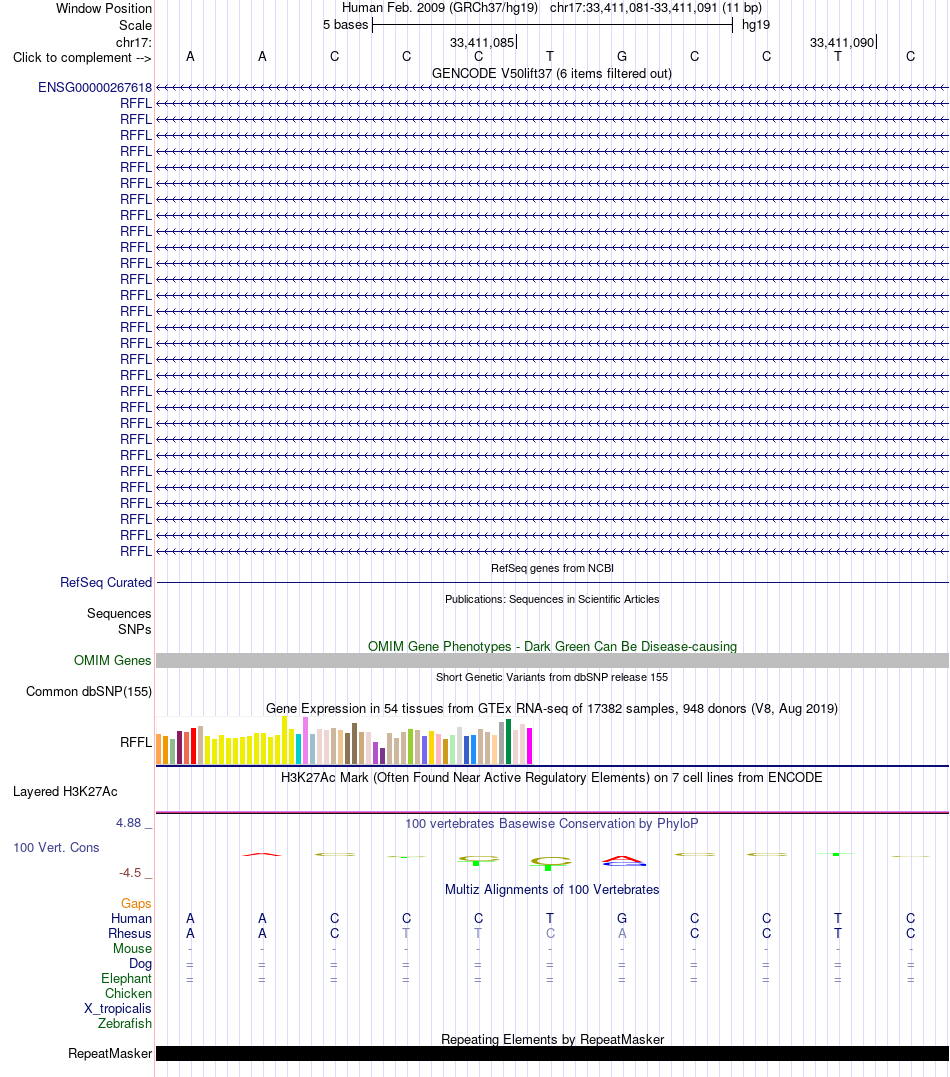
Task: Select the X_tropicalis species row label
Action: point(117,1009)
